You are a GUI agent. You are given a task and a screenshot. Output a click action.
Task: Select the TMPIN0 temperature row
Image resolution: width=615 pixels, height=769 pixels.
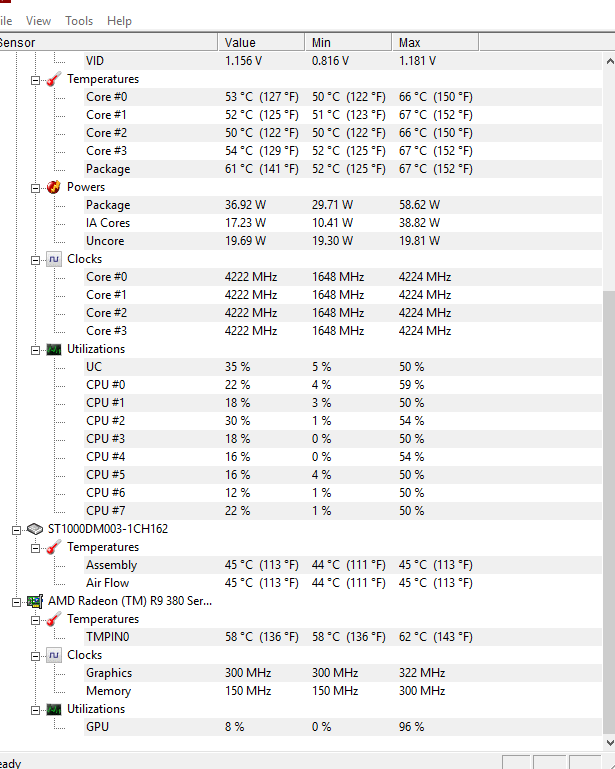[x=109, y=637]
